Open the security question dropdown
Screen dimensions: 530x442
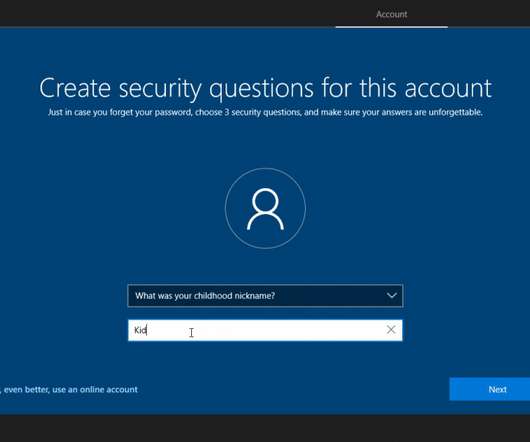point(265,296)
